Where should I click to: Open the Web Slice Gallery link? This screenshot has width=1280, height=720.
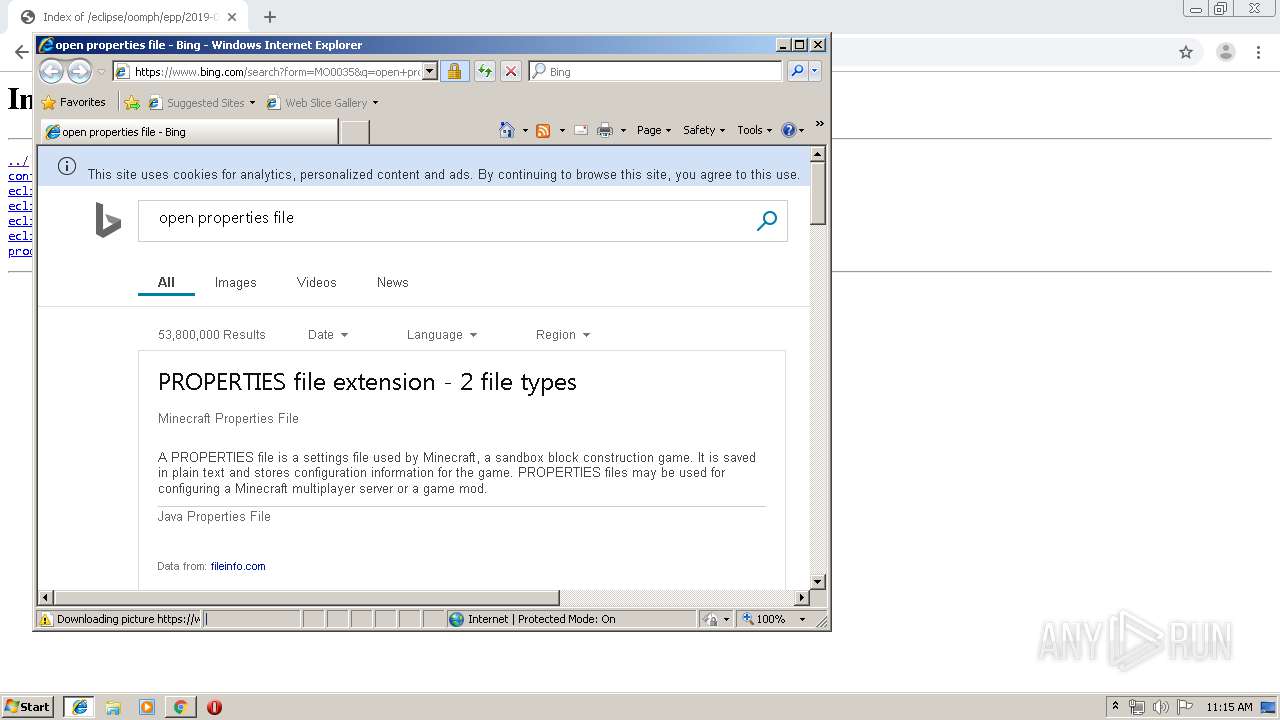317,102
